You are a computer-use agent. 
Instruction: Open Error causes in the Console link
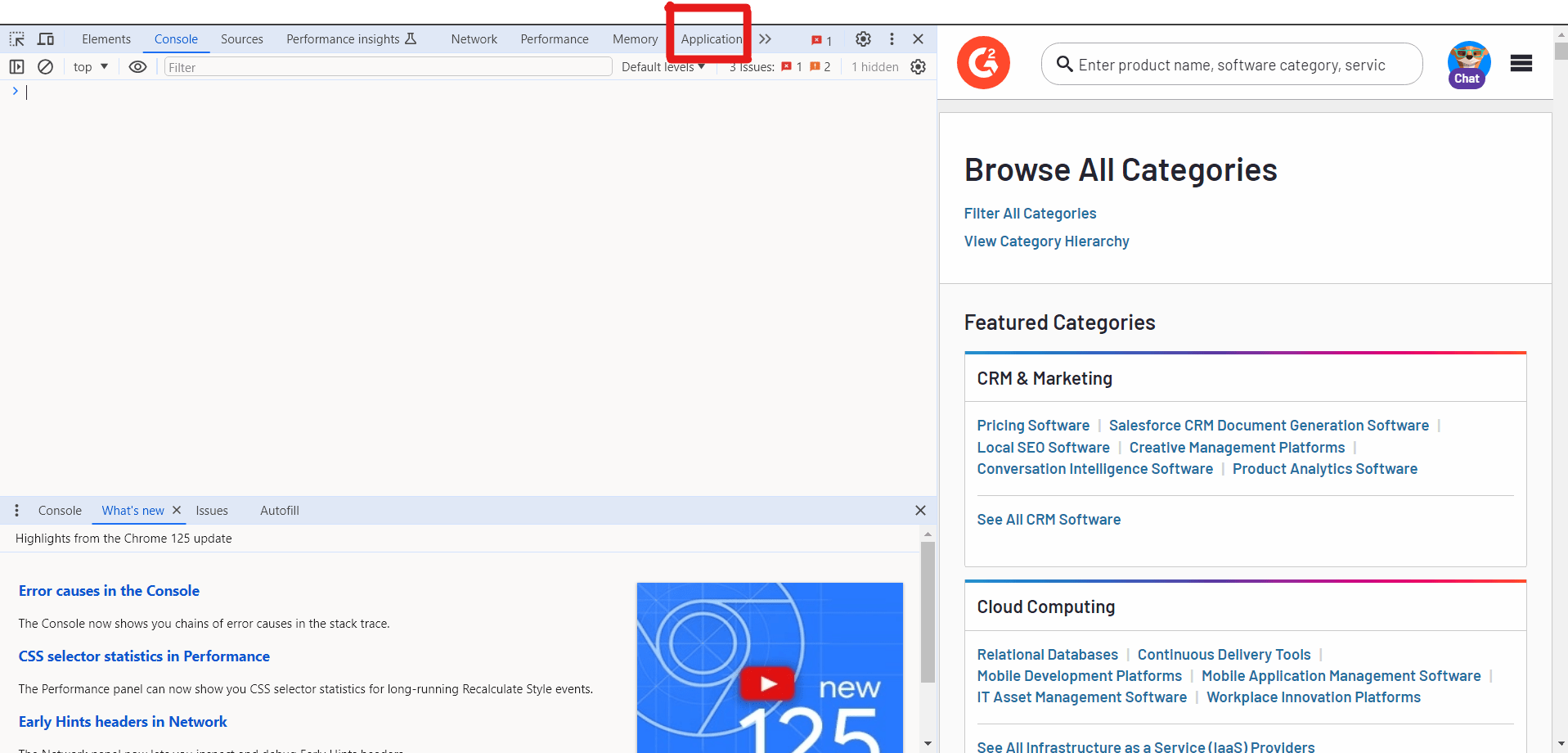pos(109,591)
